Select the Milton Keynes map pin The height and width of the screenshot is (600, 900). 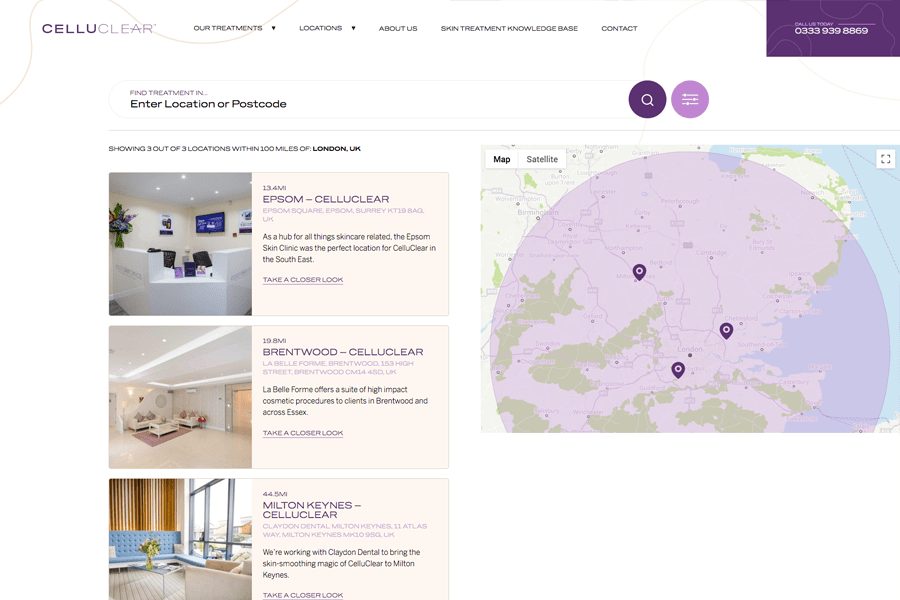(639, 272)
